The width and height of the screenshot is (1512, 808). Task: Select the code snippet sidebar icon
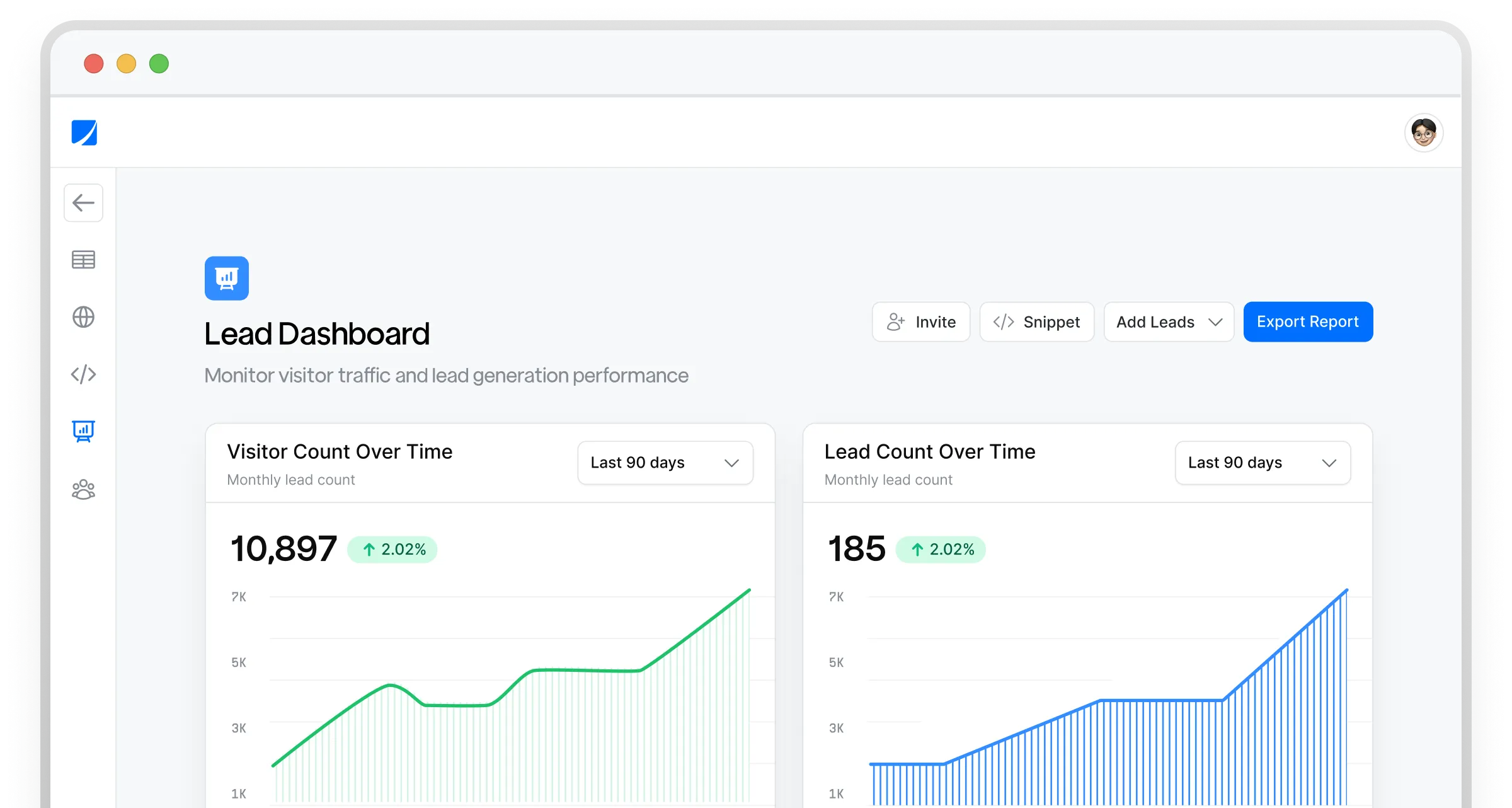click(83, 374)
